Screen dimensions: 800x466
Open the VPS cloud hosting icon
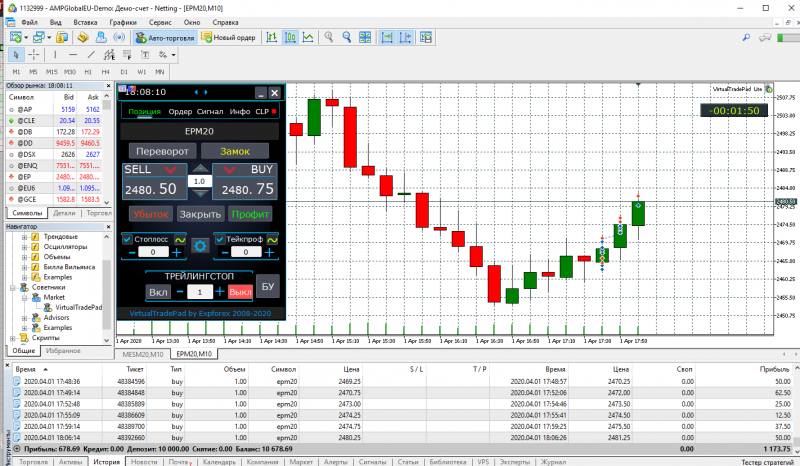[101, 37]
